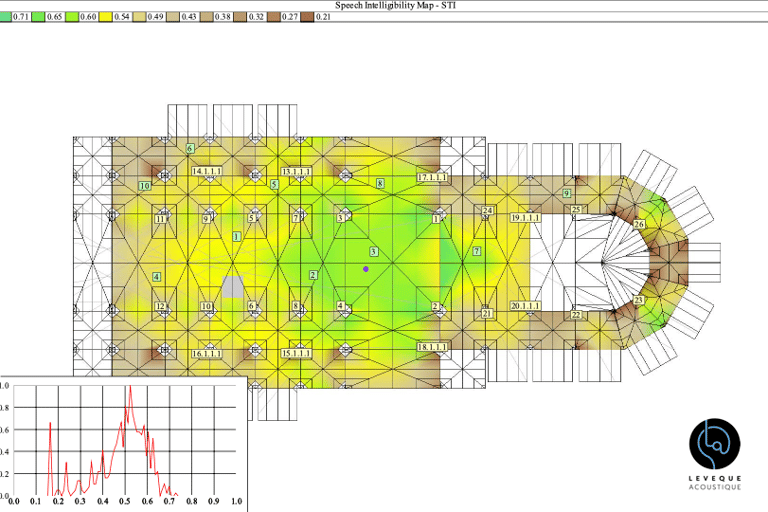This screenshot has width=768, height=512.
Task: Select green receiver marker 7
Action: 477,251
